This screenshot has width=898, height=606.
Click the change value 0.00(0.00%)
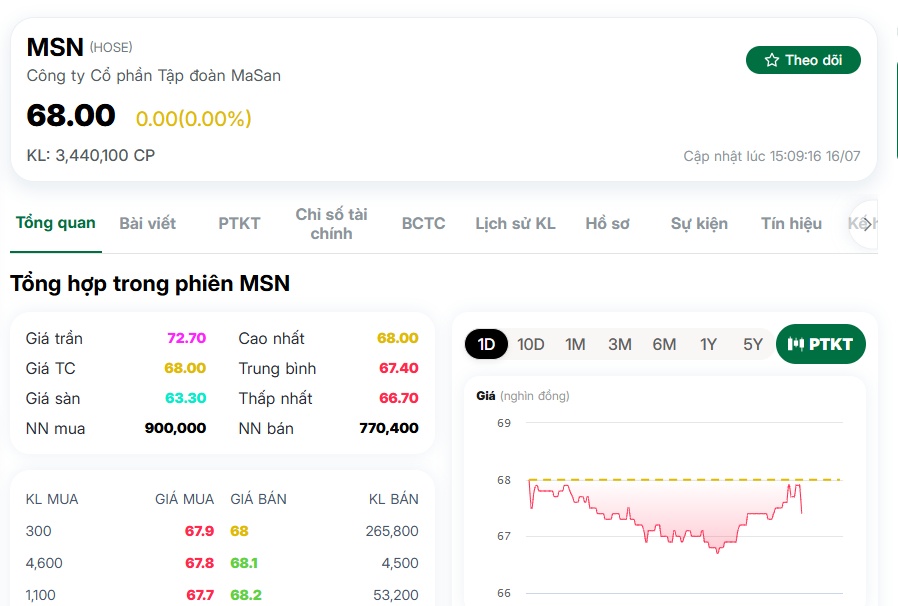(x=194, y=119)
